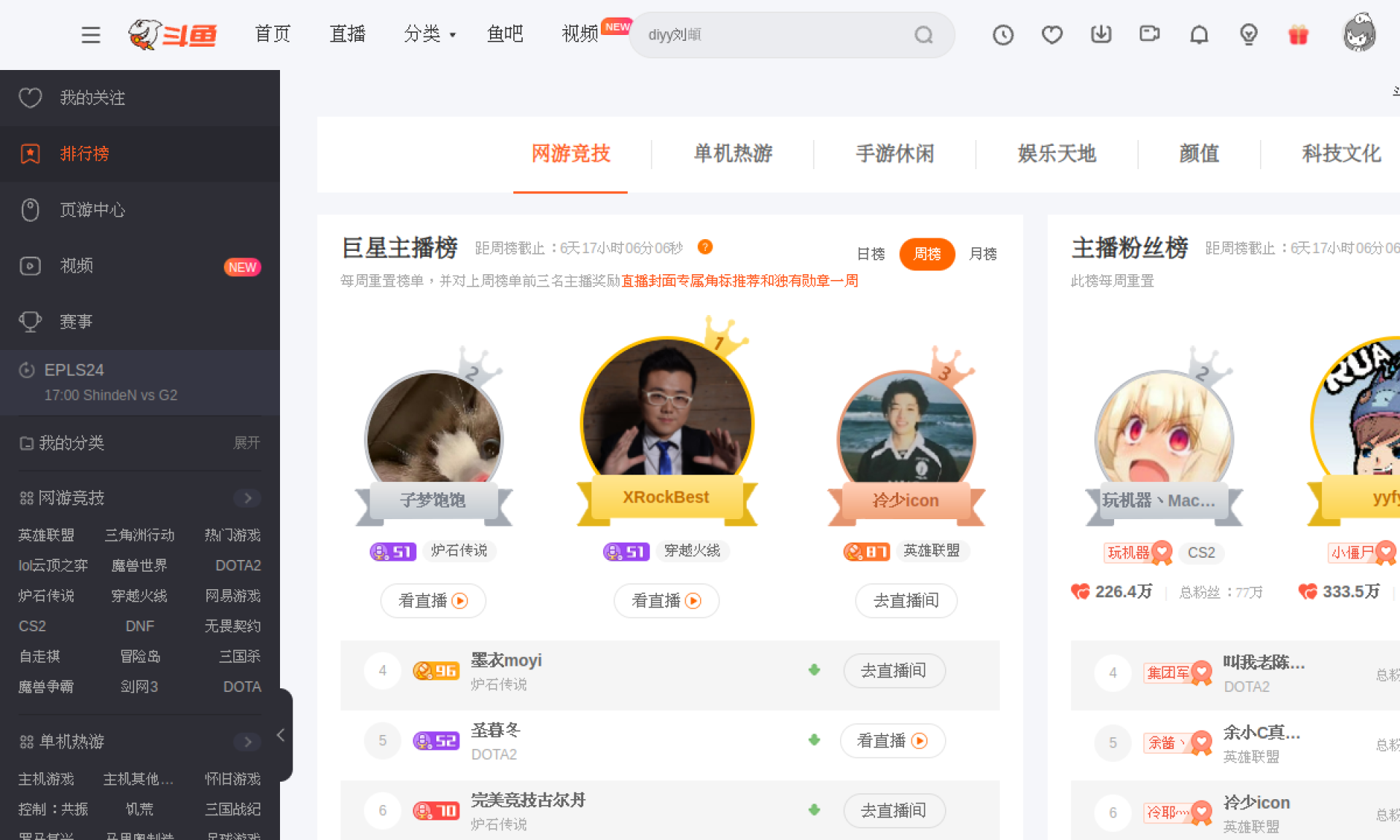Expand 我的分类 with 展开
The height and width of the screenshot is (840, 1400).
coord(246,443)
